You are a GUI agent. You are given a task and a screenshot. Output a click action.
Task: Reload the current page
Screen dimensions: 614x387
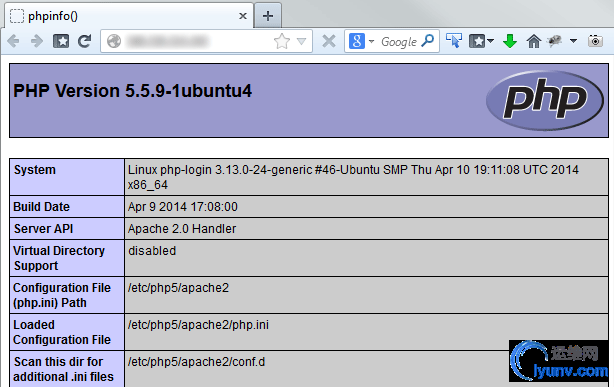tap(85, 41)
